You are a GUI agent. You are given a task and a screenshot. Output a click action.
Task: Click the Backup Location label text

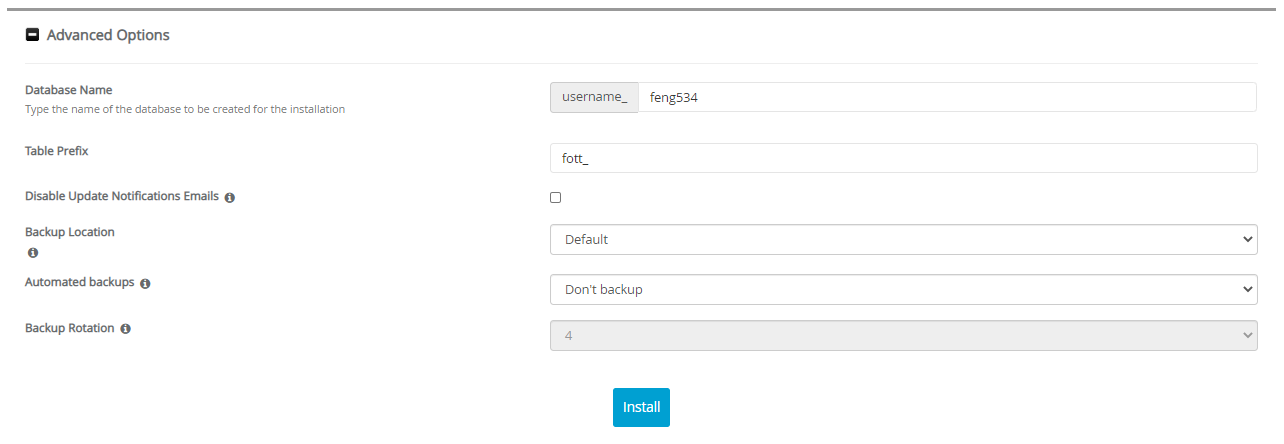[x=70, y=232]
